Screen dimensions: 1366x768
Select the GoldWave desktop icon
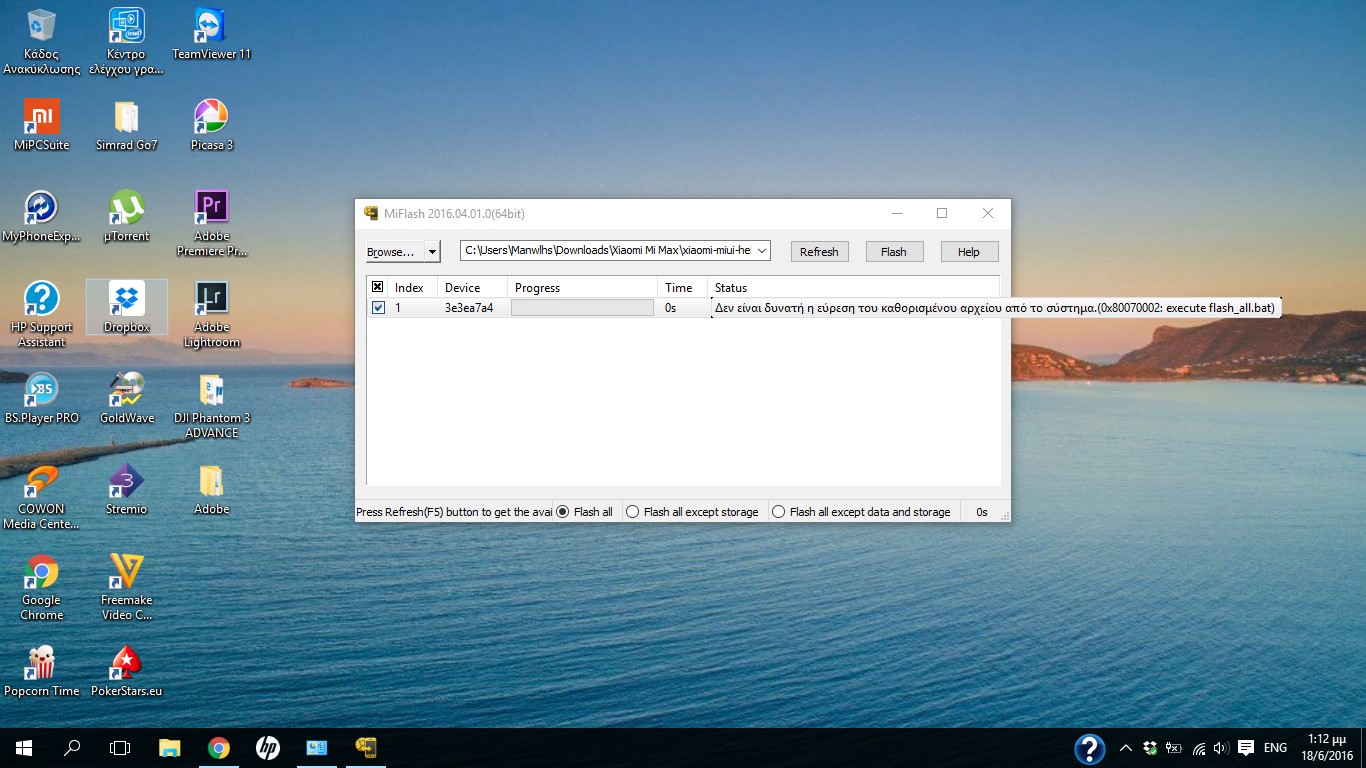127,391
